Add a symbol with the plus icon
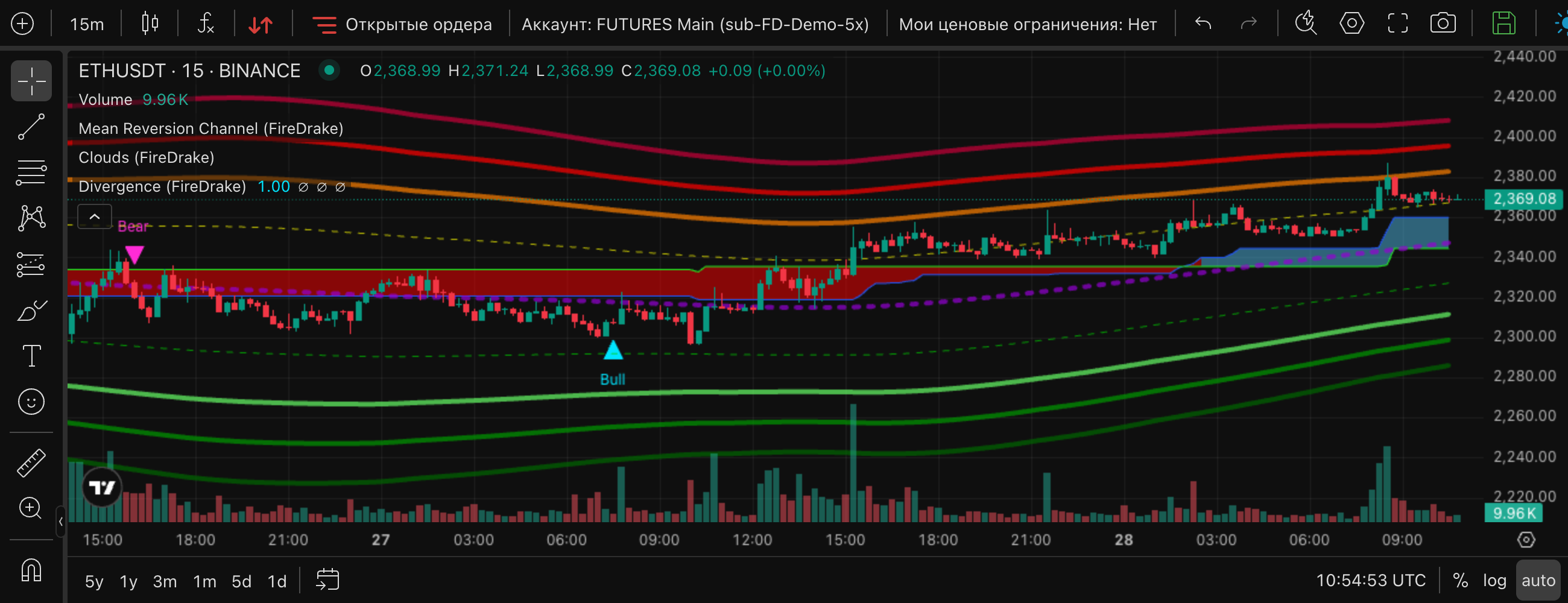This screenshot has width=1568, height=603. tap(22, 24)
